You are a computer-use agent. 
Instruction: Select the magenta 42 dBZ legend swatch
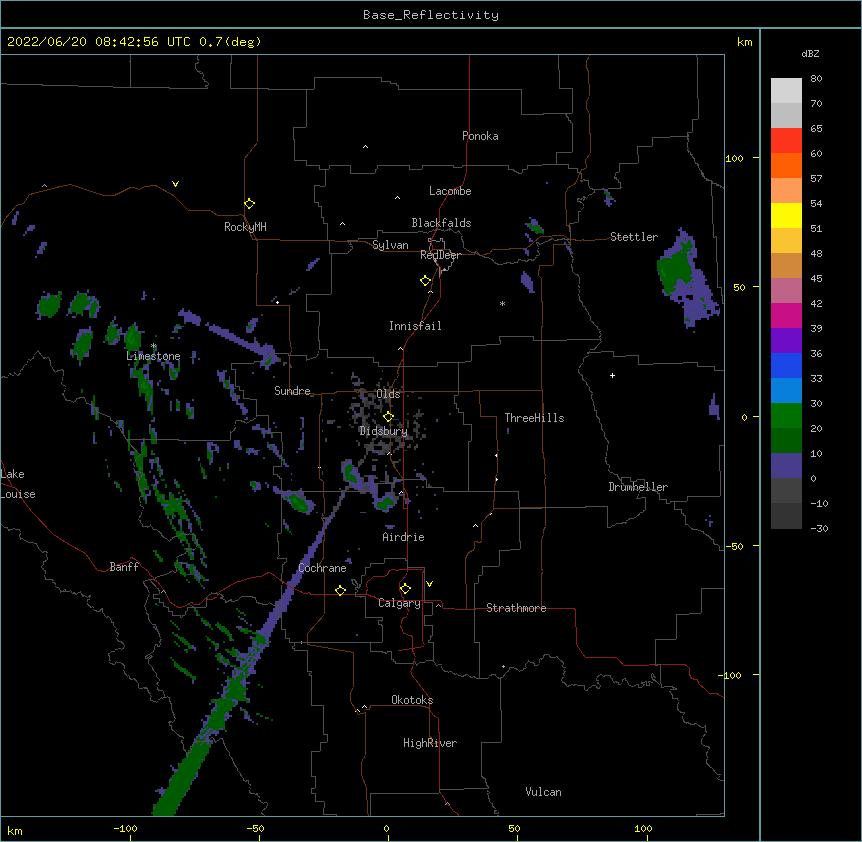click(x=786, y=315)
